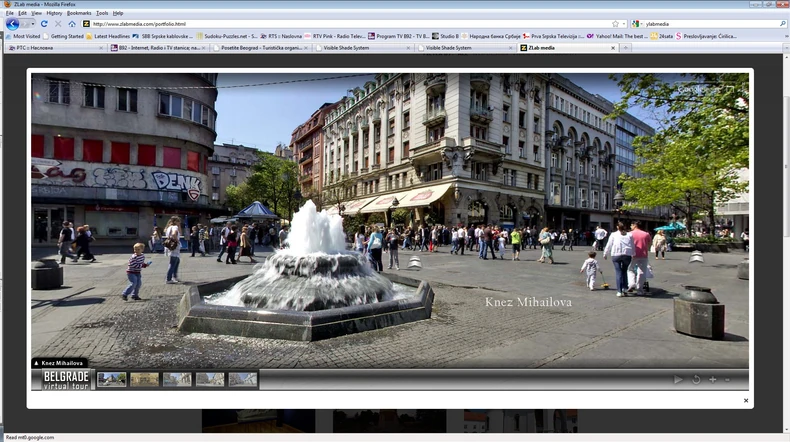This screenshot has height=442, width=790.
Task: Zoom out with the minus icon
Action: (x=728, y=379)
